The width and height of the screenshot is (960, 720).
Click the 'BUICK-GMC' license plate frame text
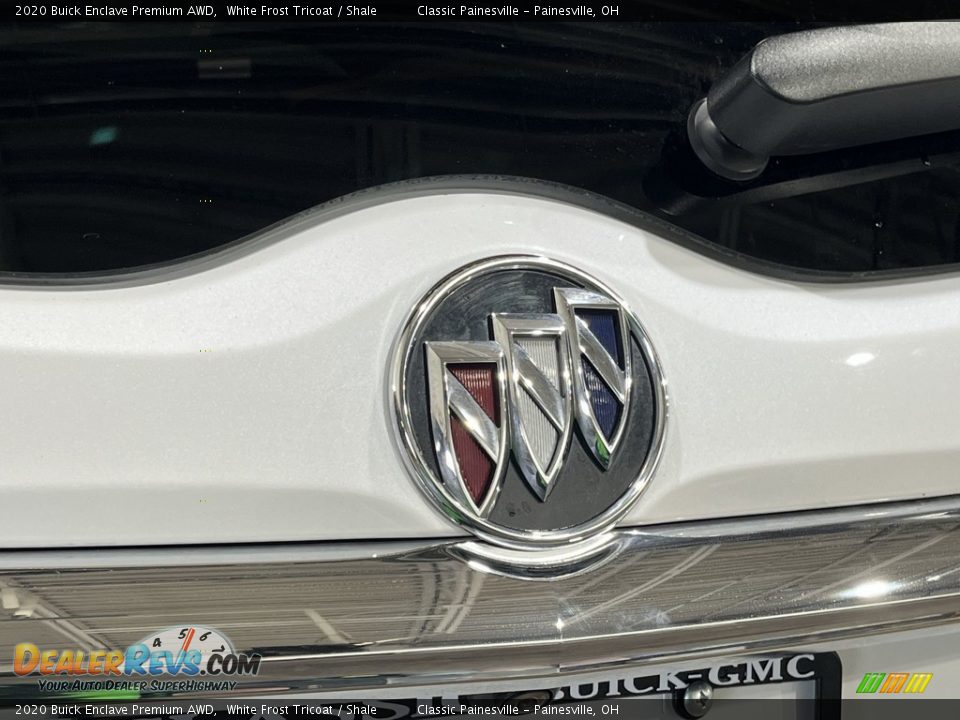pyautogui.click(x=684, y=676)
